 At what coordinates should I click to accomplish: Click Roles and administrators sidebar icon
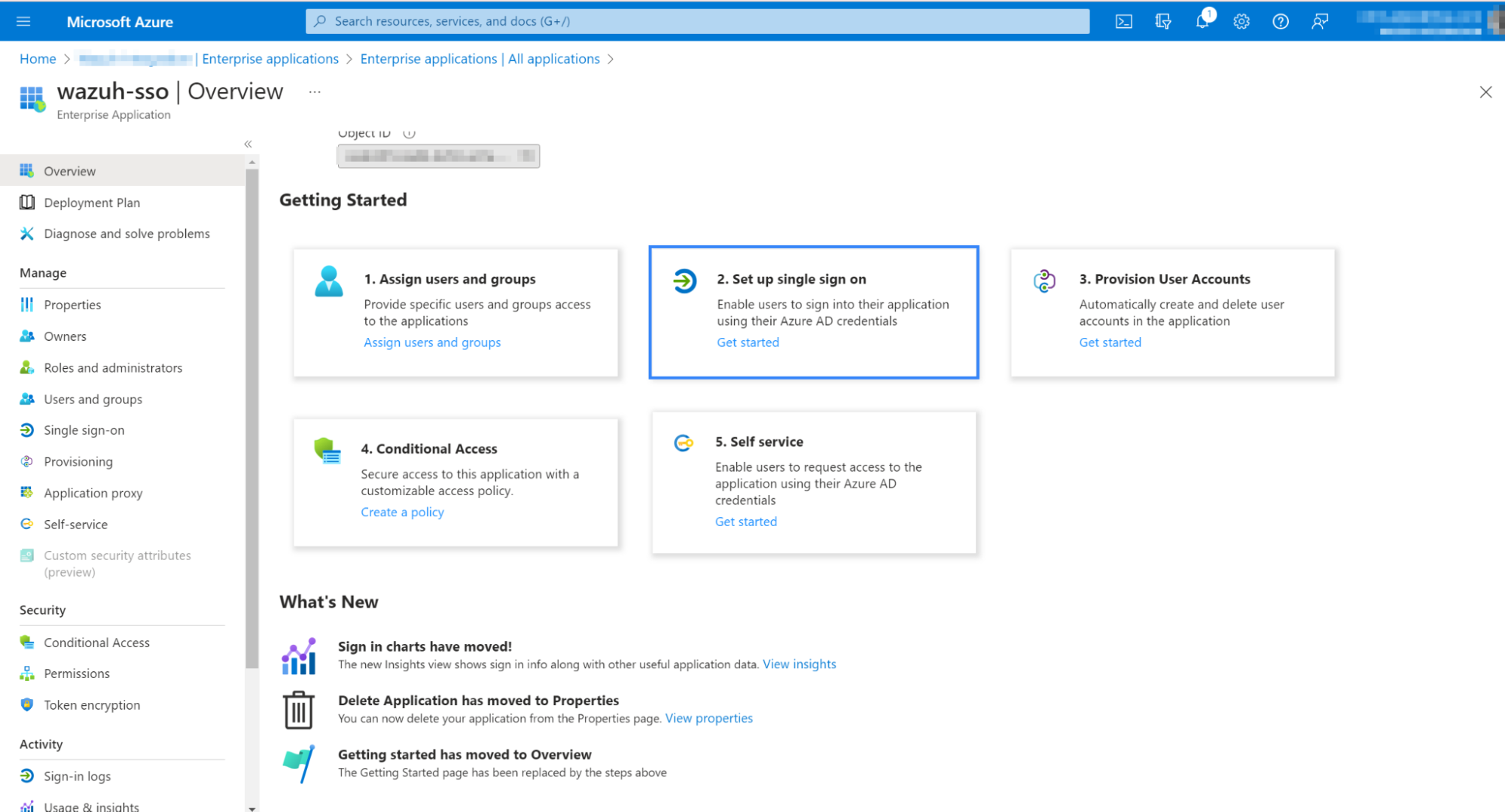27,367
